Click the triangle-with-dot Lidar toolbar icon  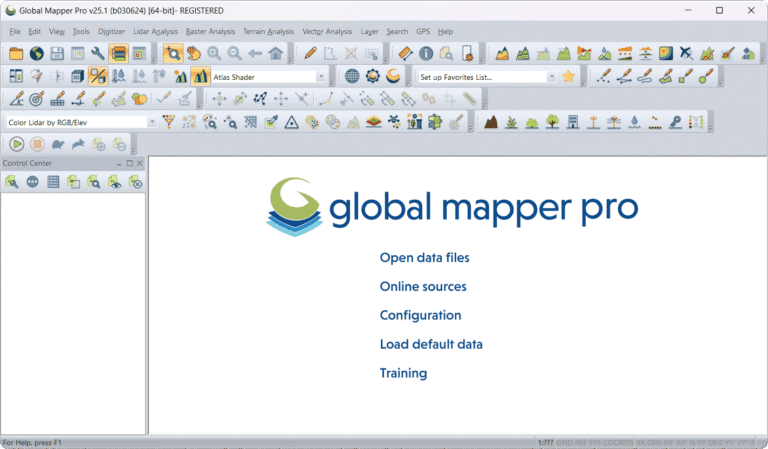click(x=292, y=121)
